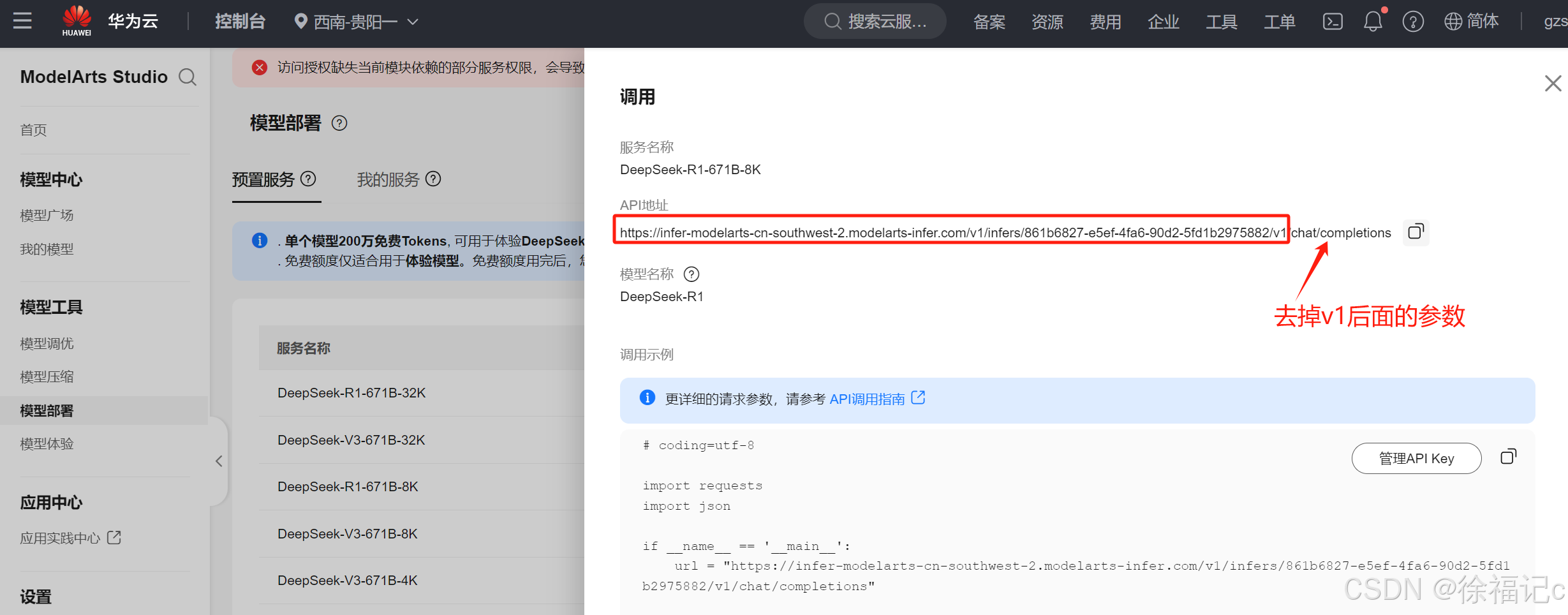
Task: Open the 备案 menu
Action: 989,22
